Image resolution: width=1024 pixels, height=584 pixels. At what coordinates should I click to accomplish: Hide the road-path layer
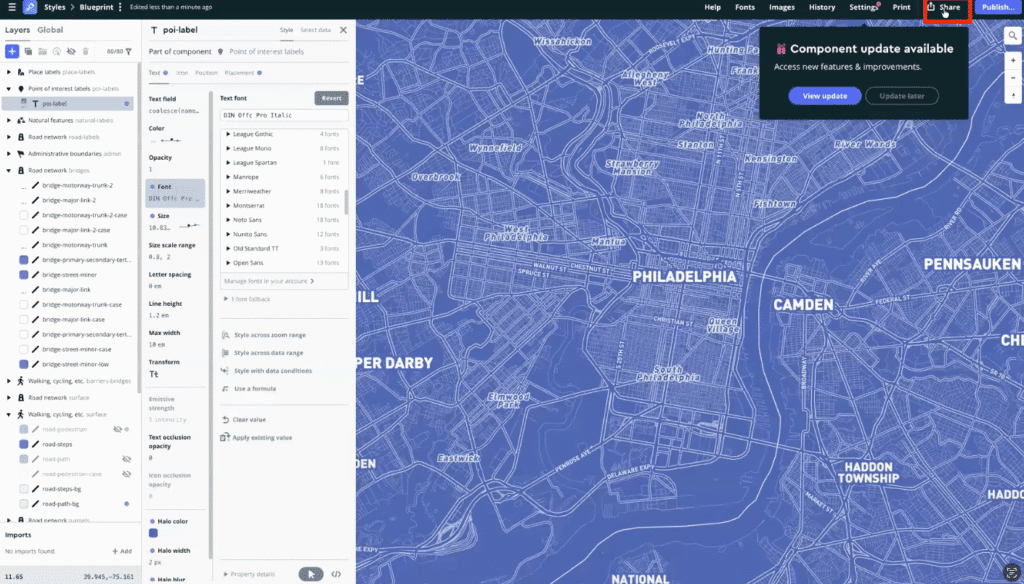point(126,458)
